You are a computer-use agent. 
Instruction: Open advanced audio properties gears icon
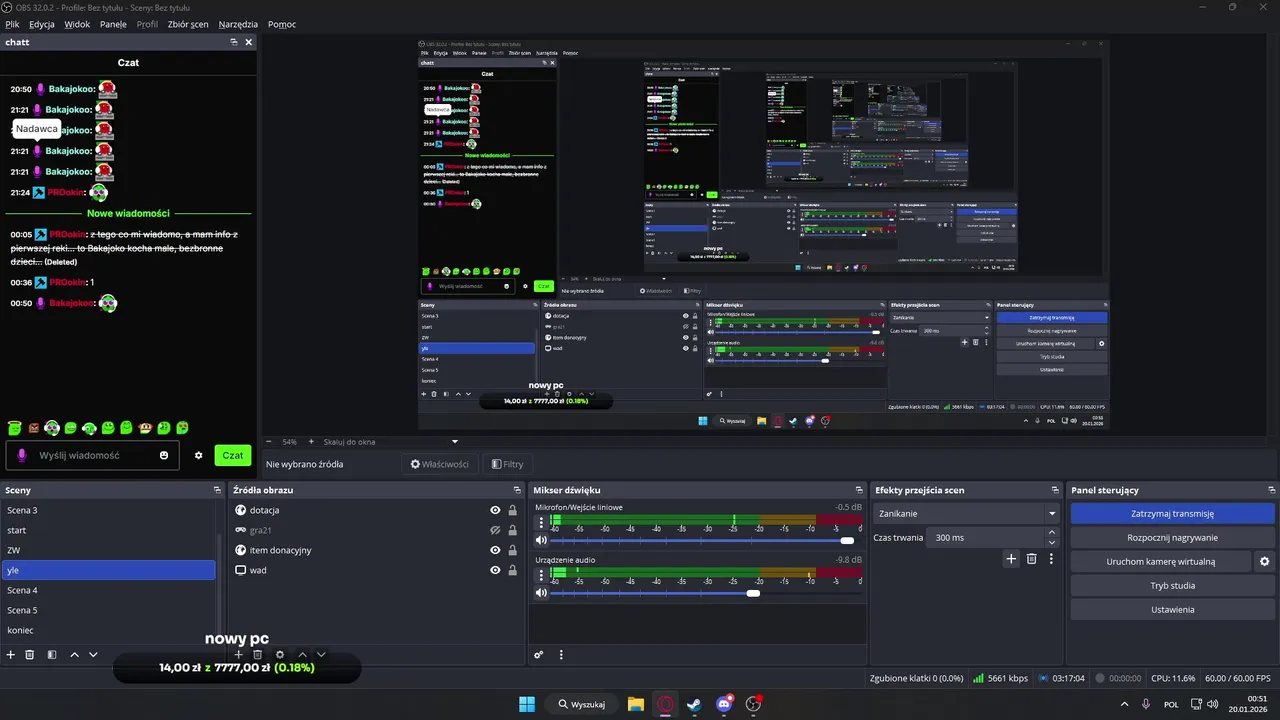click(x=539, y=655)
